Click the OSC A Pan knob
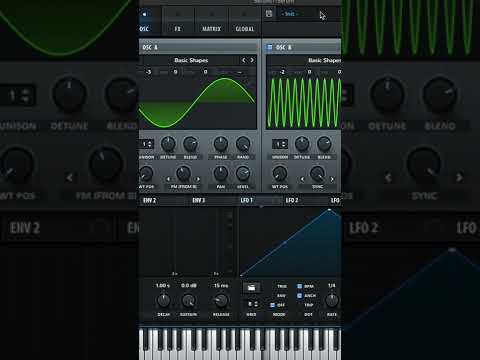 pos(221,174)
